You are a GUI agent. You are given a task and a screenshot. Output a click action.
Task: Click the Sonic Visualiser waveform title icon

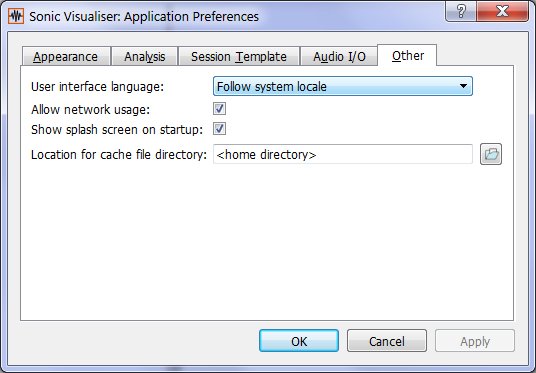[16, 16]
